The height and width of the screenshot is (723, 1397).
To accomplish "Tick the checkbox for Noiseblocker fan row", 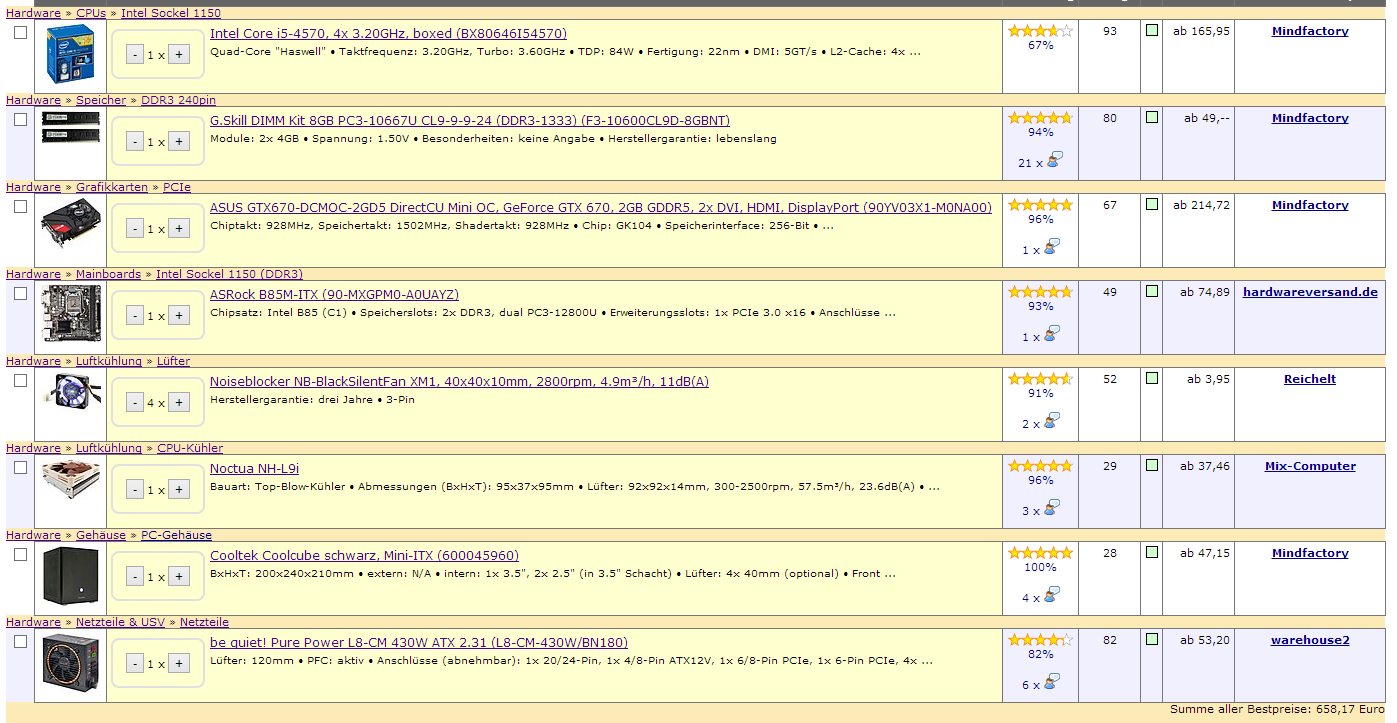I will coord(20,380).
